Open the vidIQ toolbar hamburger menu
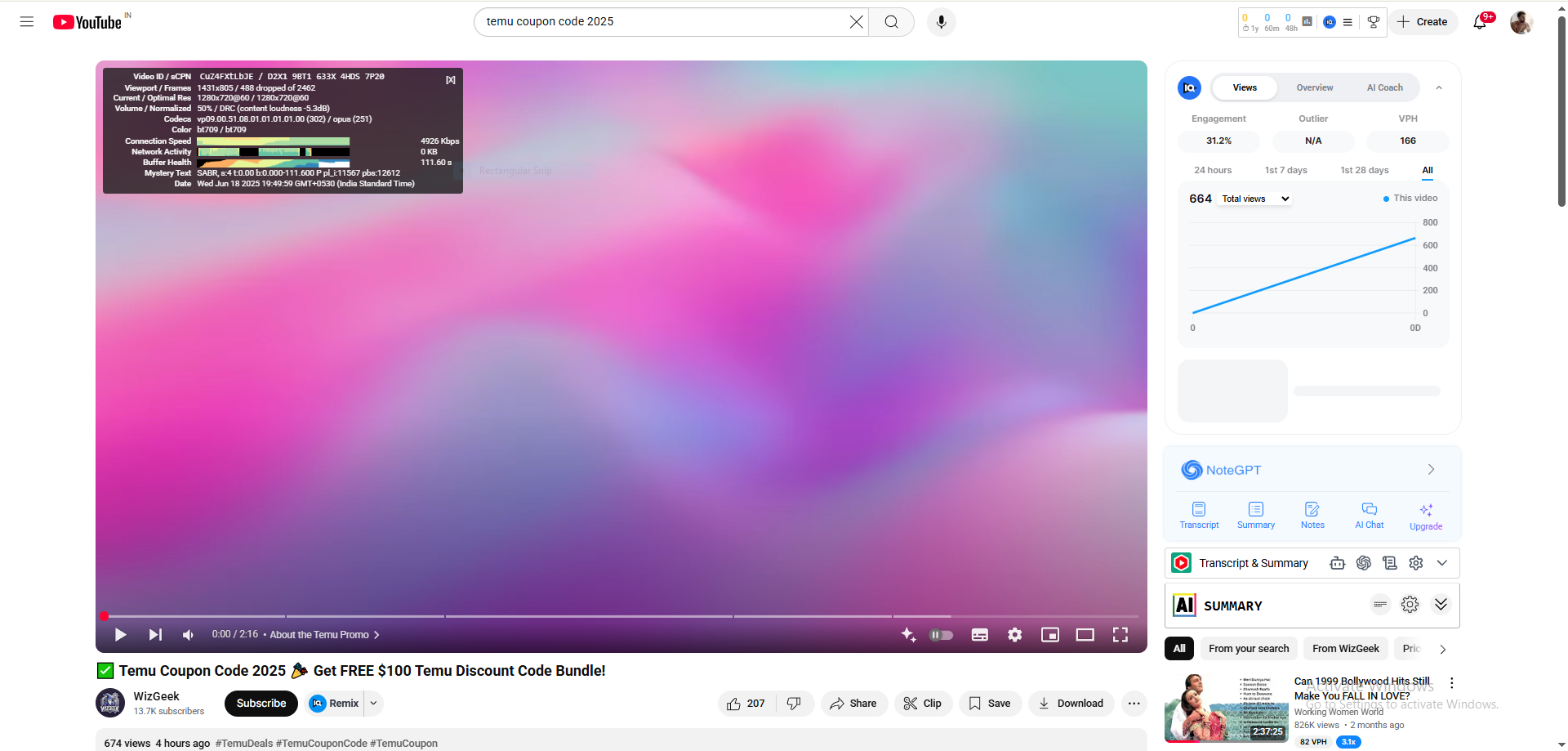 pos(1347,22)
